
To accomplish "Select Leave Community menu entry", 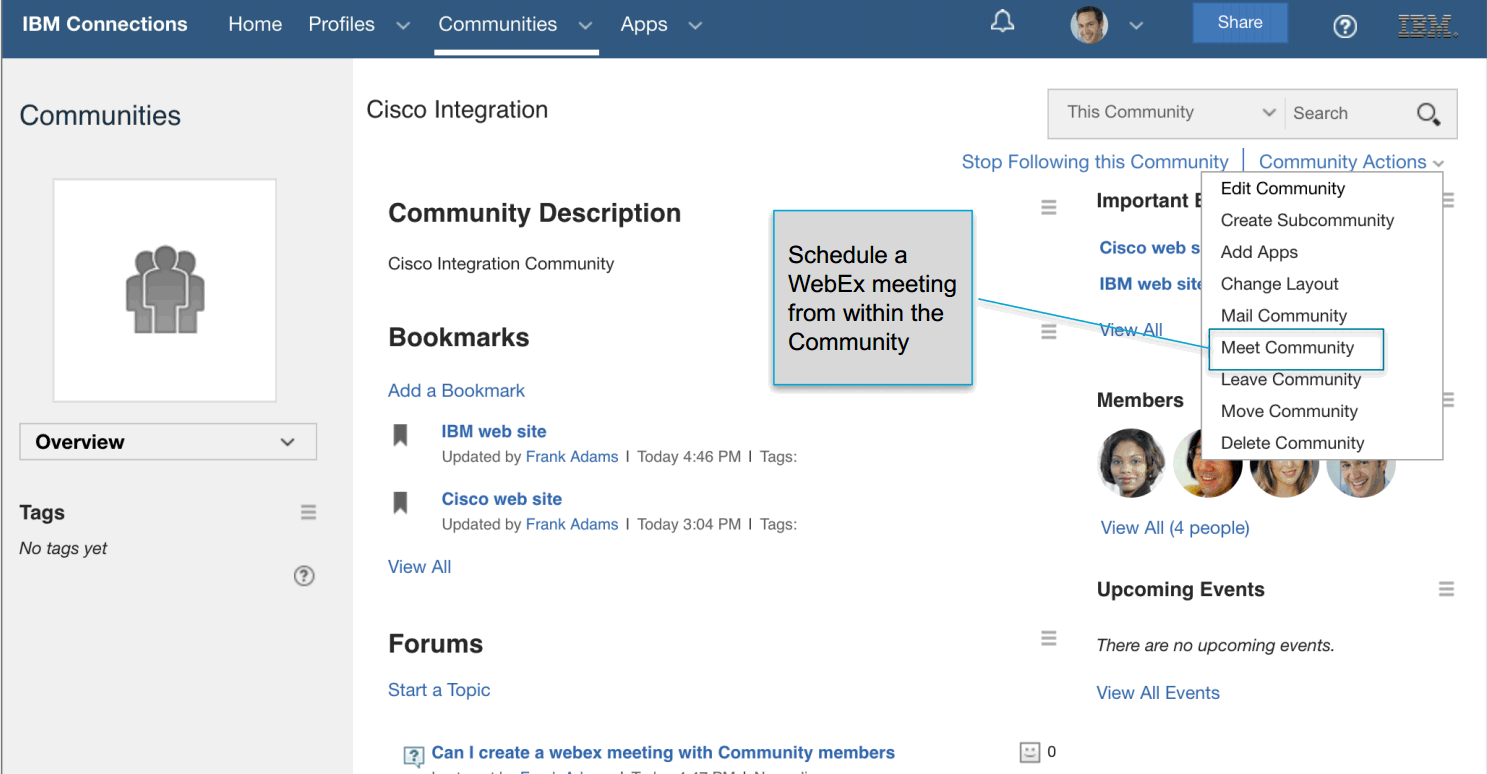I will 1291,380.
